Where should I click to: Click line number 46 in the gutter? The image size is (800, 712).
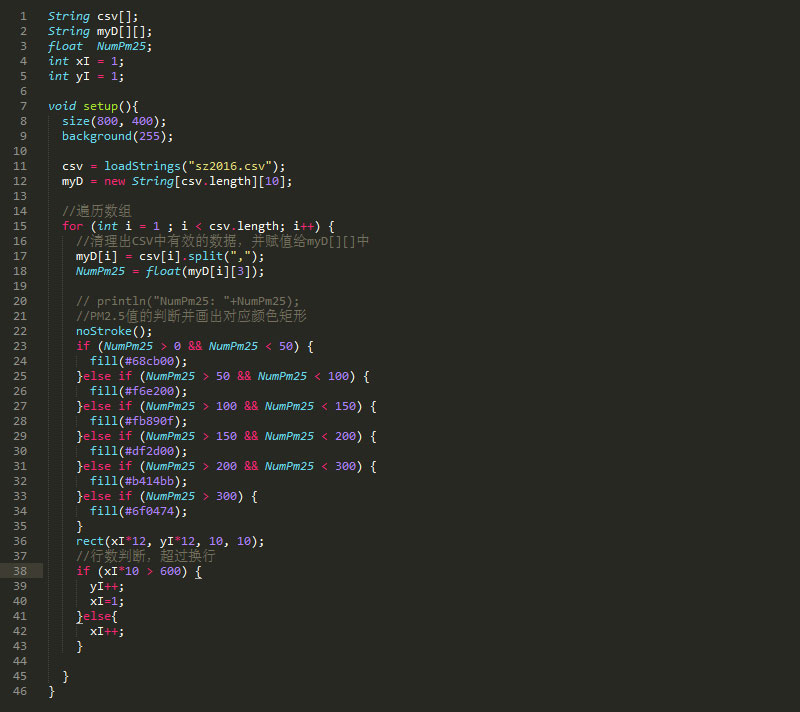pos(20,691)
